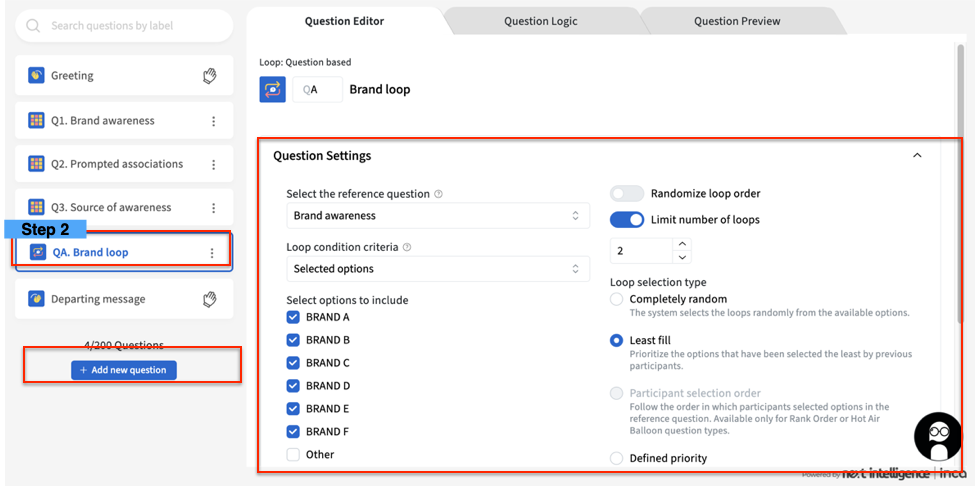Viewport: 975px width, 486px height.
Task: Collapse the Question Settings section
Action: click(x=917, y=156)
